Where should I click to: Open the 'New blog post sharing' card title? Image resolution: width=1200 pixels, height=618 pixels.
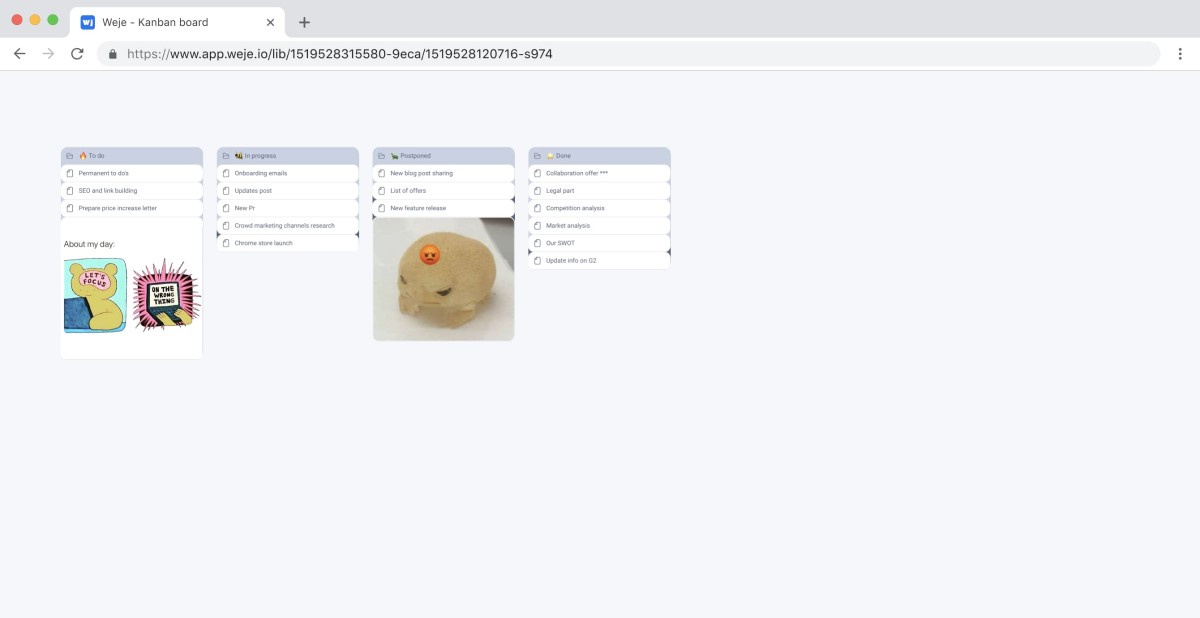(x=422, y=173)
